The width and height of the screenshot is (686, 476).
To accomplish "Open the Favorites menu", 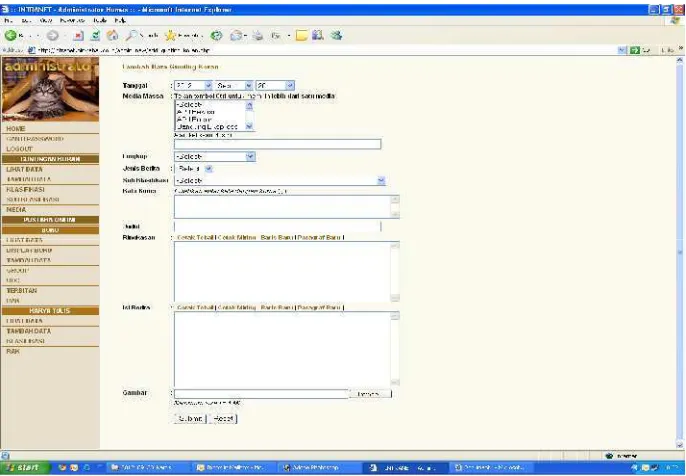I will click(x=72, y=21).
